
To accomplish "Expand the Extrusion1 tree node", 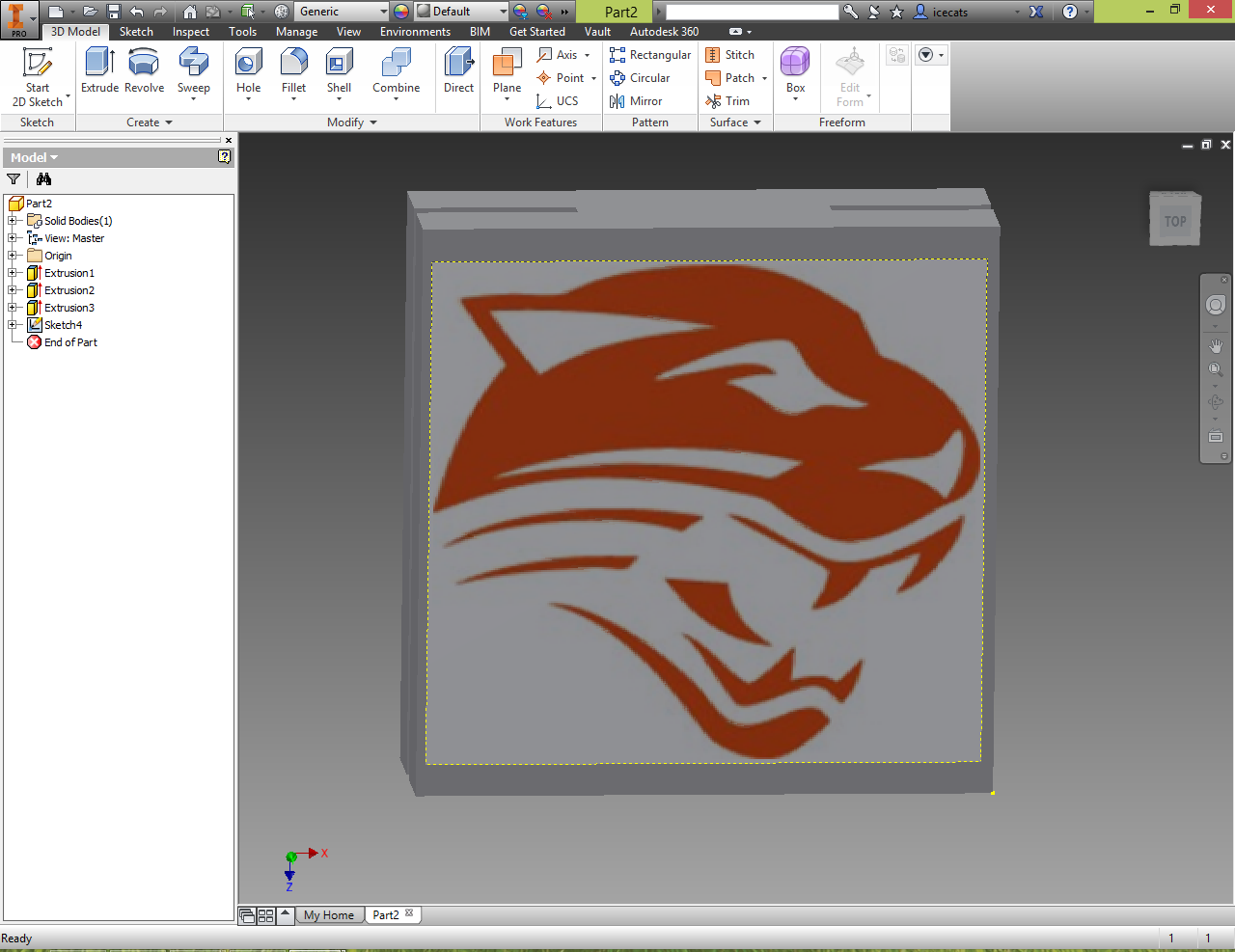I will pyautogui.click(x=13, y=273).
